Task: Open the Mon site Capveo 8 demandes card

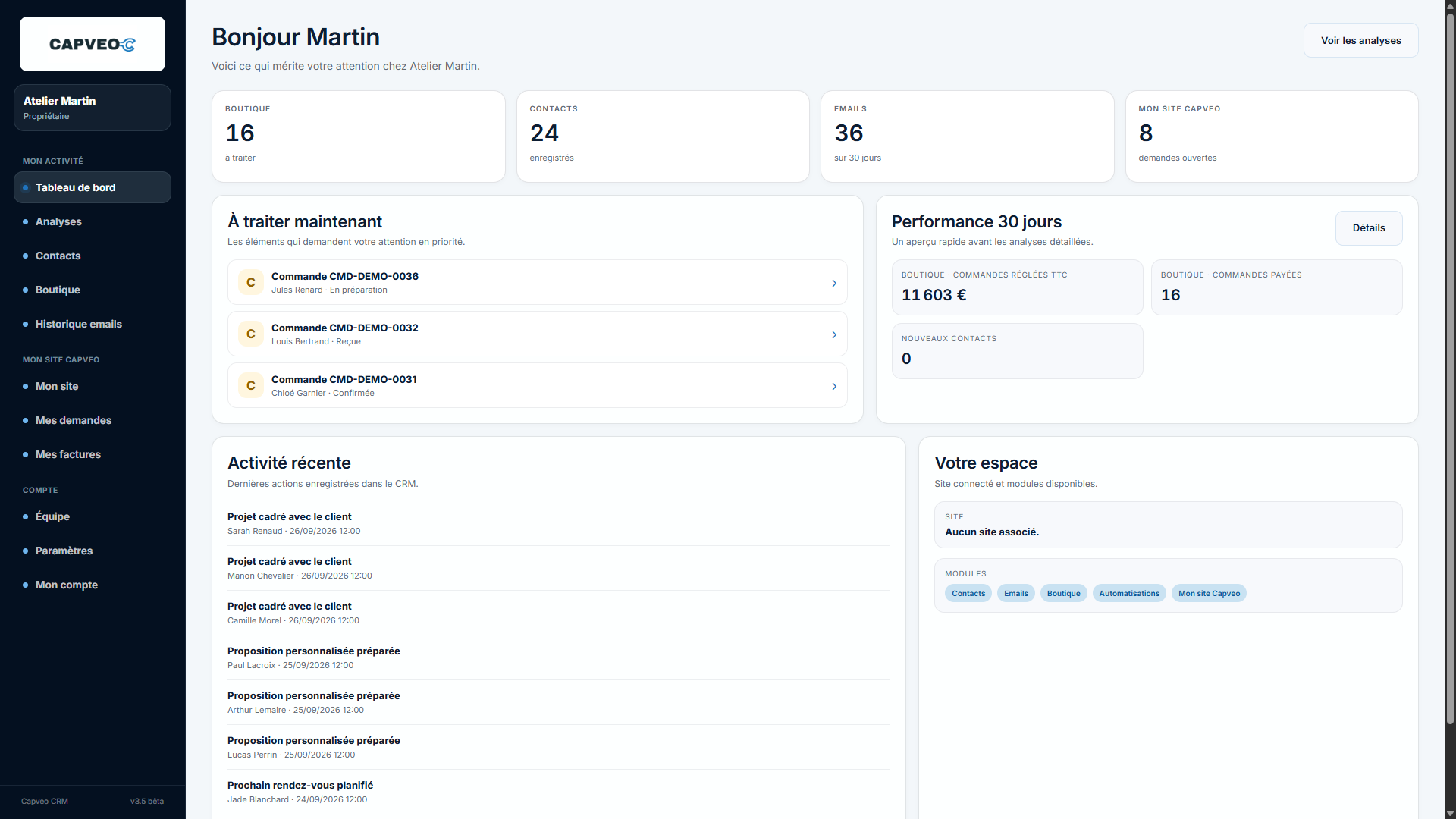Action: 1272,136
